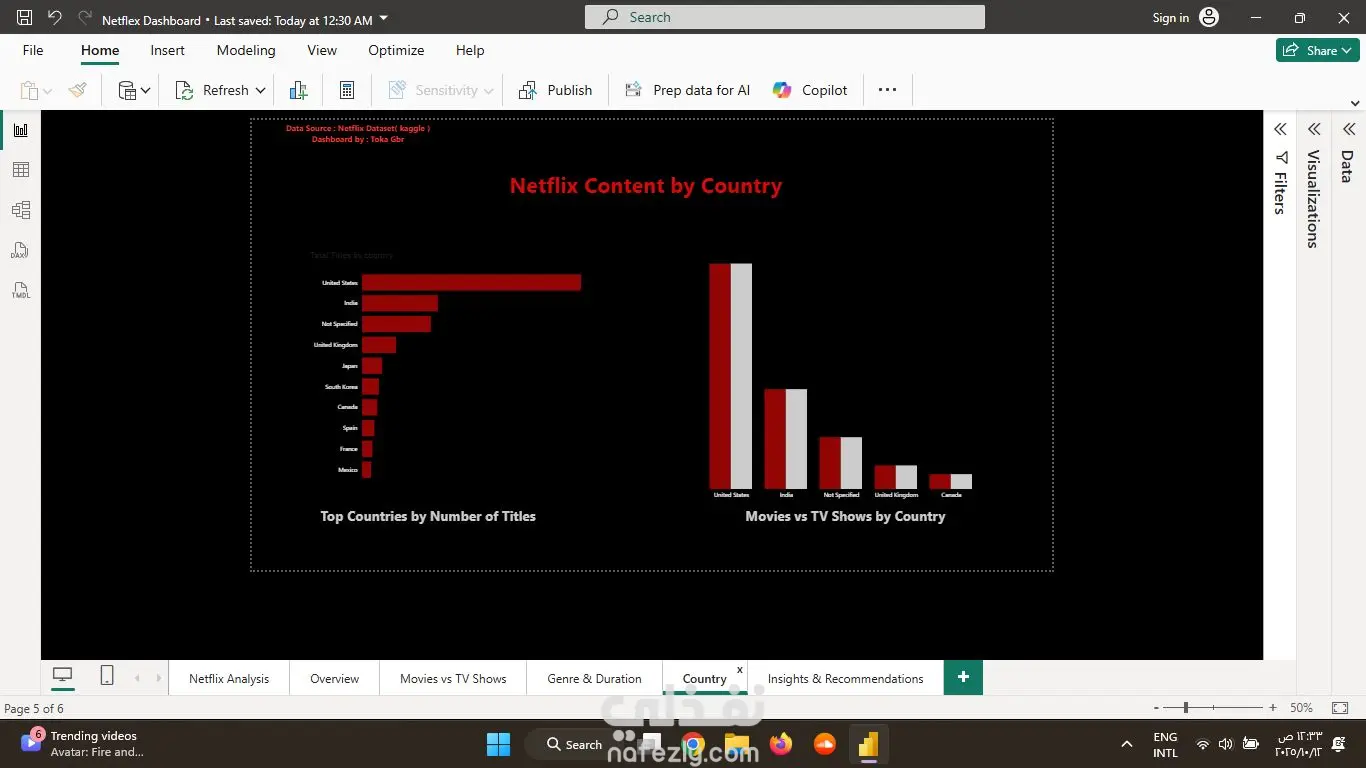Click Prep data for AI

point(688,90)
